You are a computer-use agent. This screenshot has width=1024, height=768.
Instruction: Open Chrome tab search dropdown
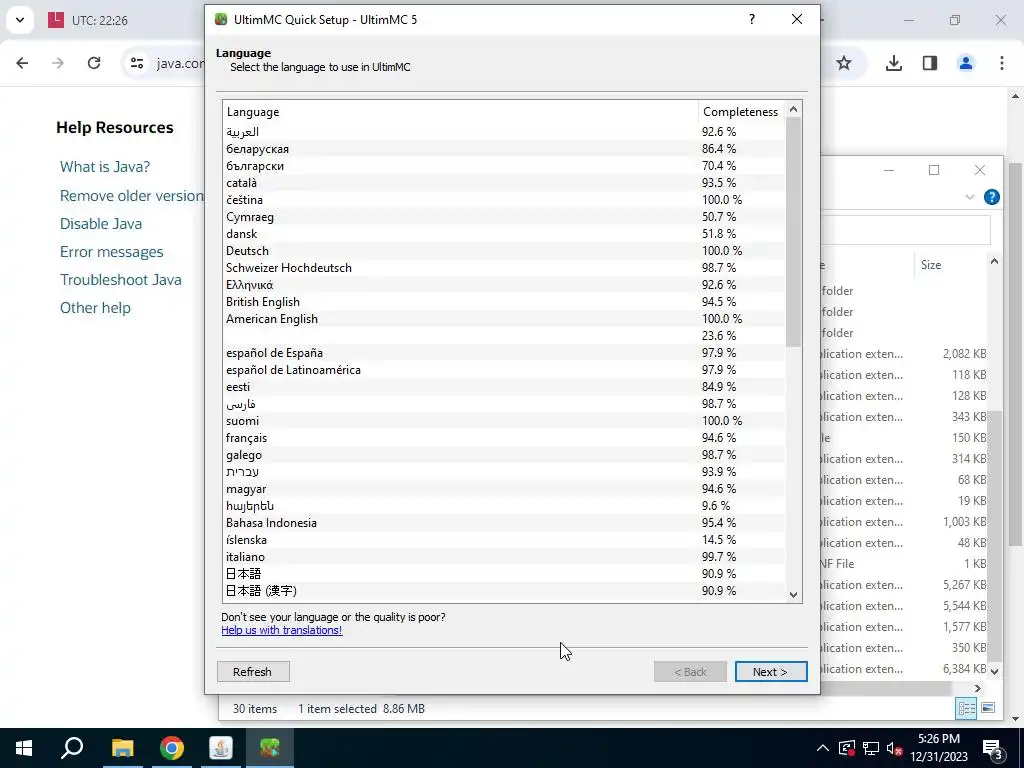point(20,20)
